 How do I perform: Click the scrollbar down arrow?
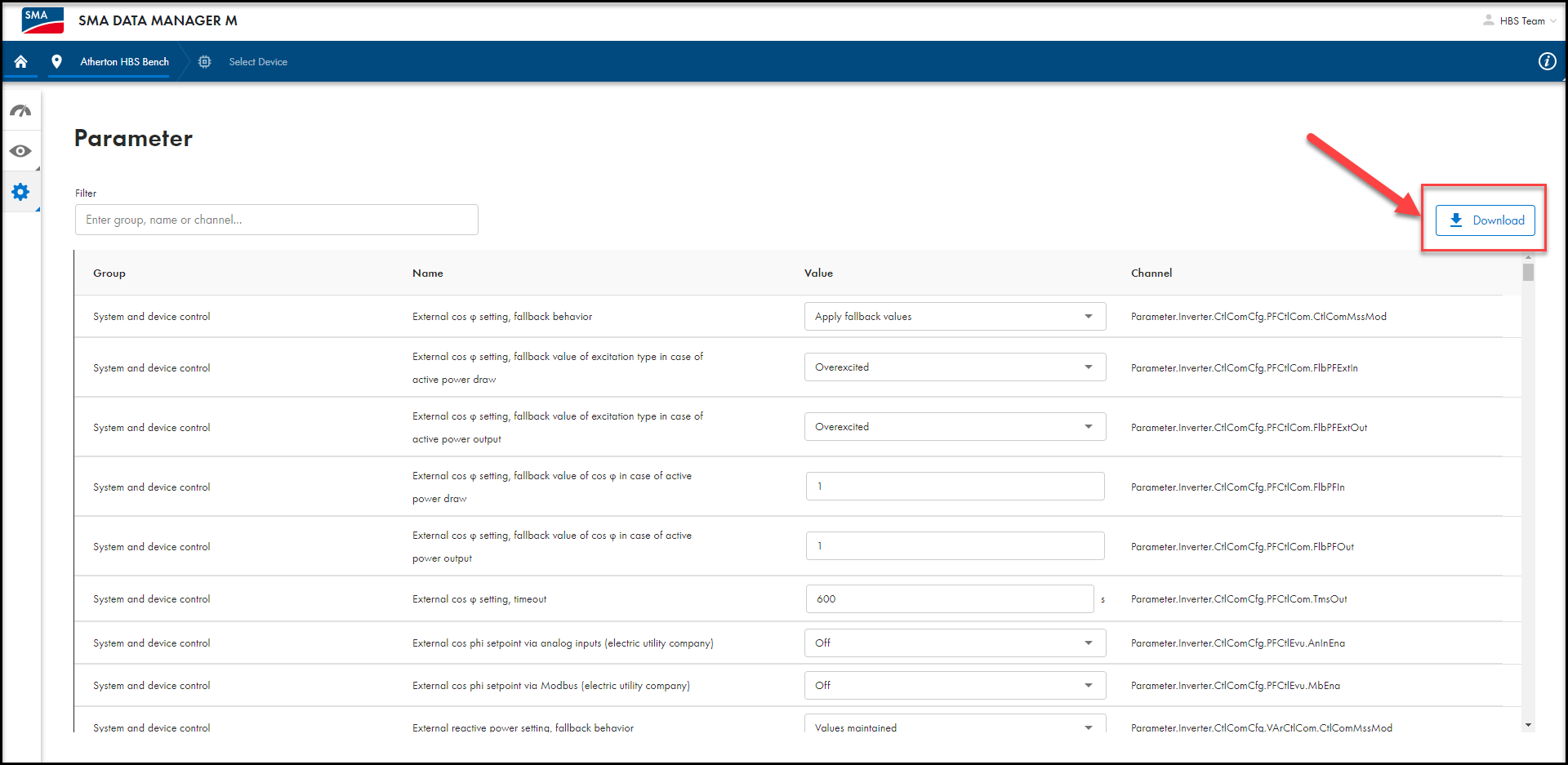[1528, 725]
